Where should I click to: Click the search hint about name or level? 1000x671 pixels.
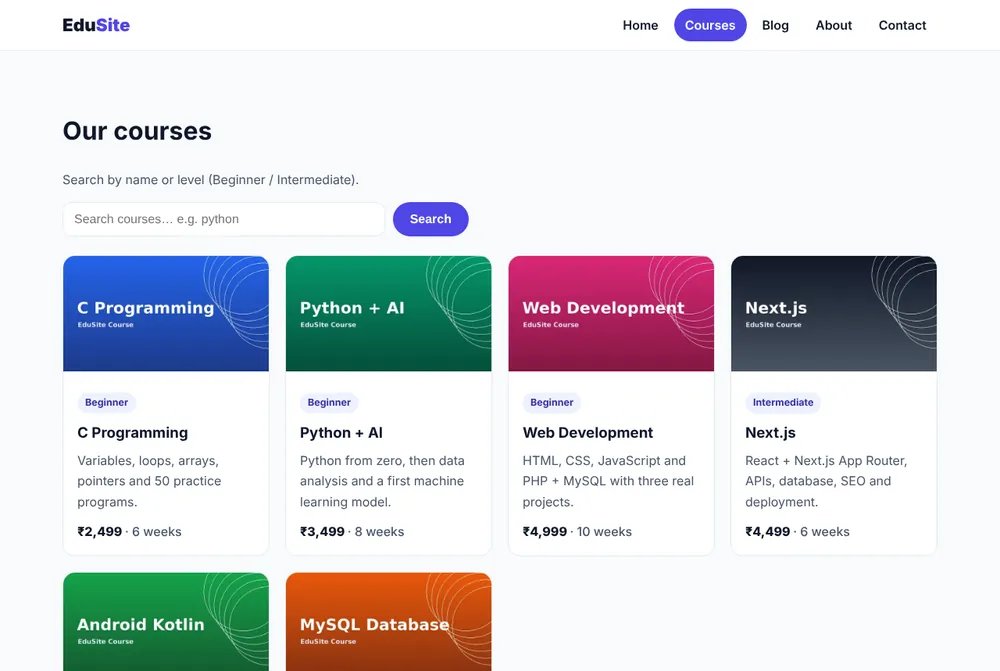(x=210, y=180)
